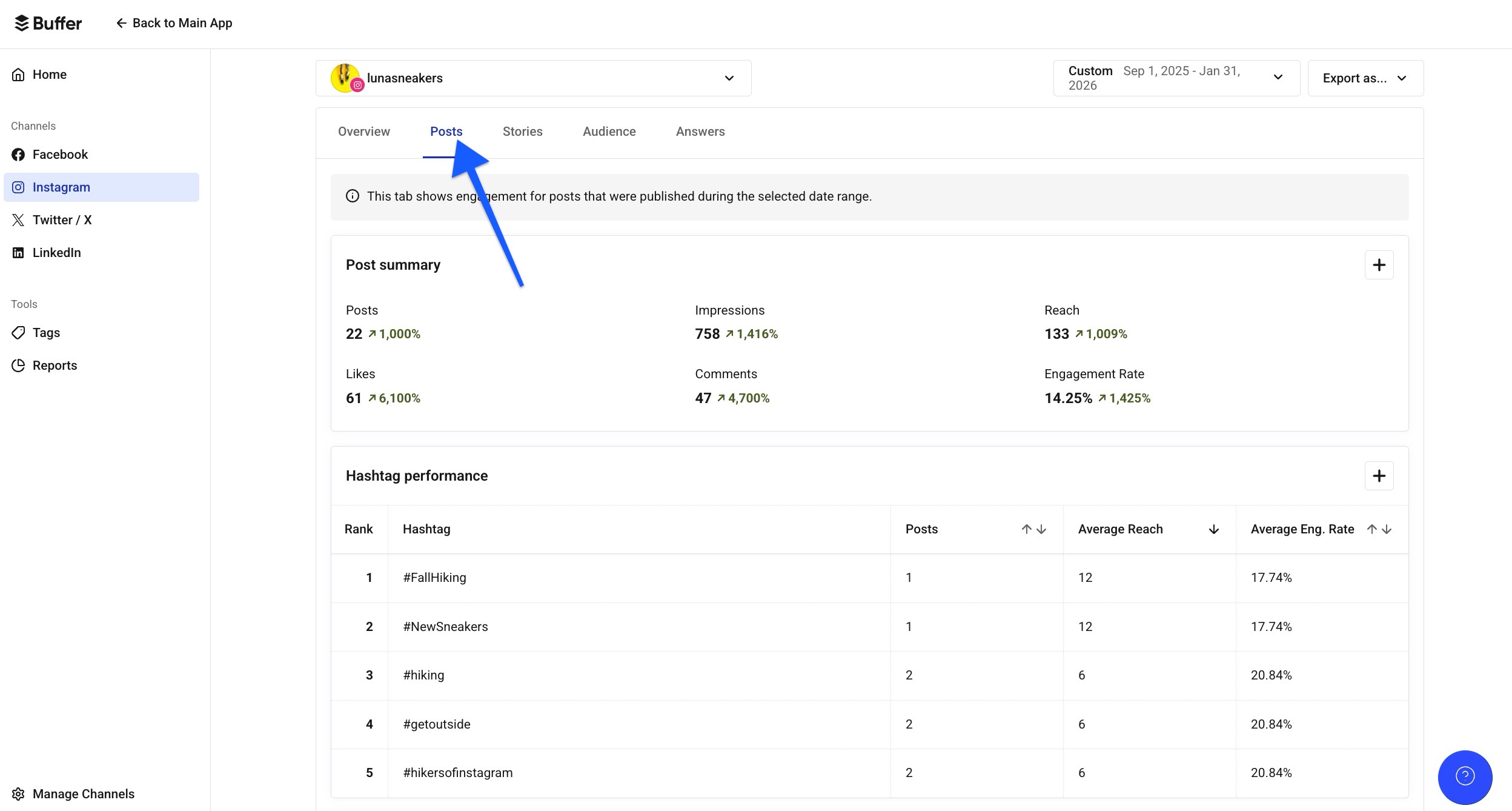
Task: Add Post summary to report
Action: click(1379, 265)
